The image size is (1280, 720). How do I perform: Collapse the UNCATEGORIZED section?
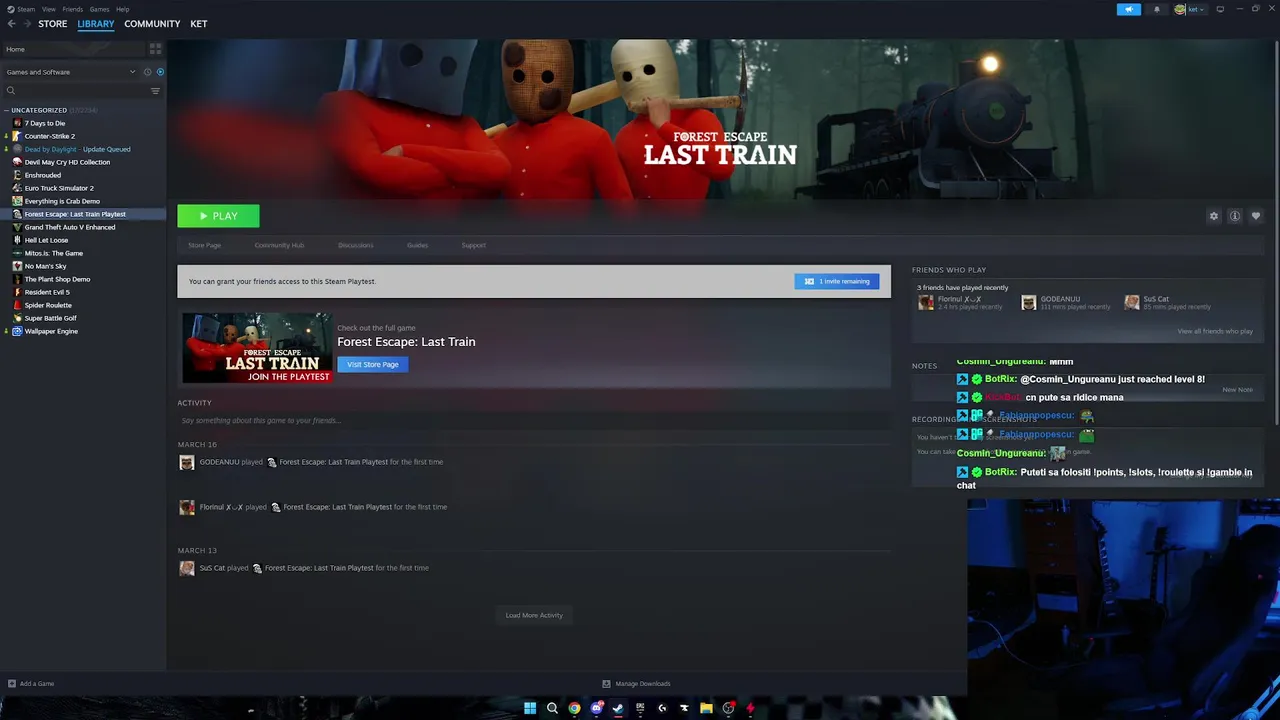point(39,110)
